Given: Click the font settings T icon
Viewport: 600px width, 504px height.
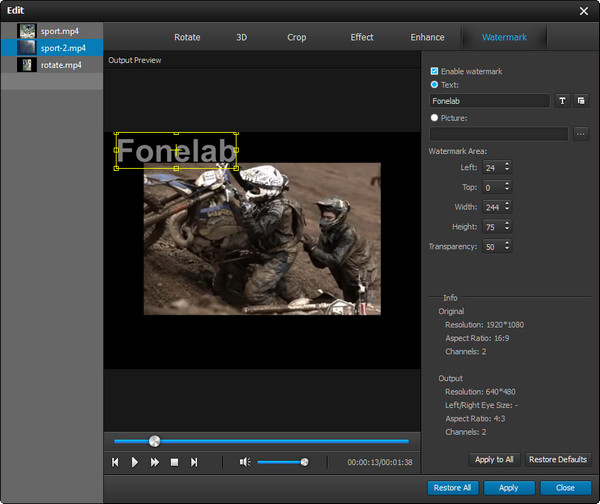Looking at the screenshot, I should pos(562,101).
